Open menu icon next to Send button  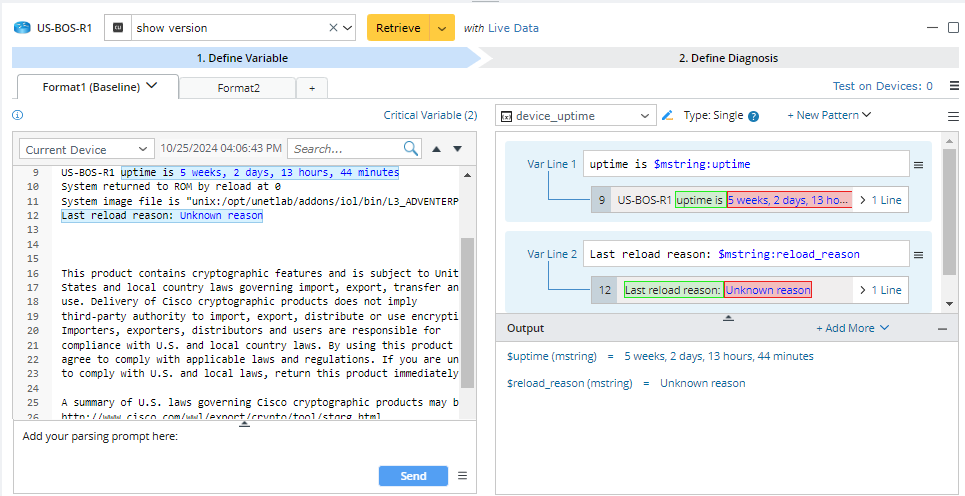point(462,476)
